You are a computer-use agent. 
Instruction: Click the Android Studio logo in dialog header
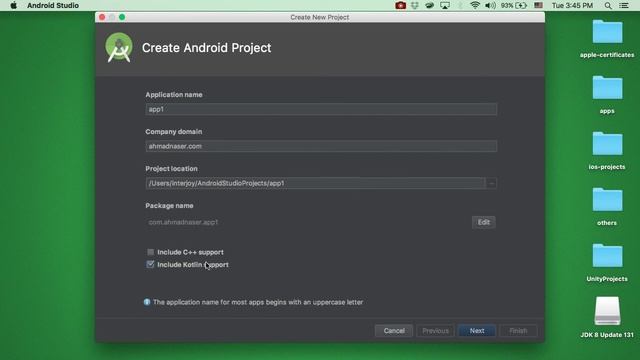point(119,47)
